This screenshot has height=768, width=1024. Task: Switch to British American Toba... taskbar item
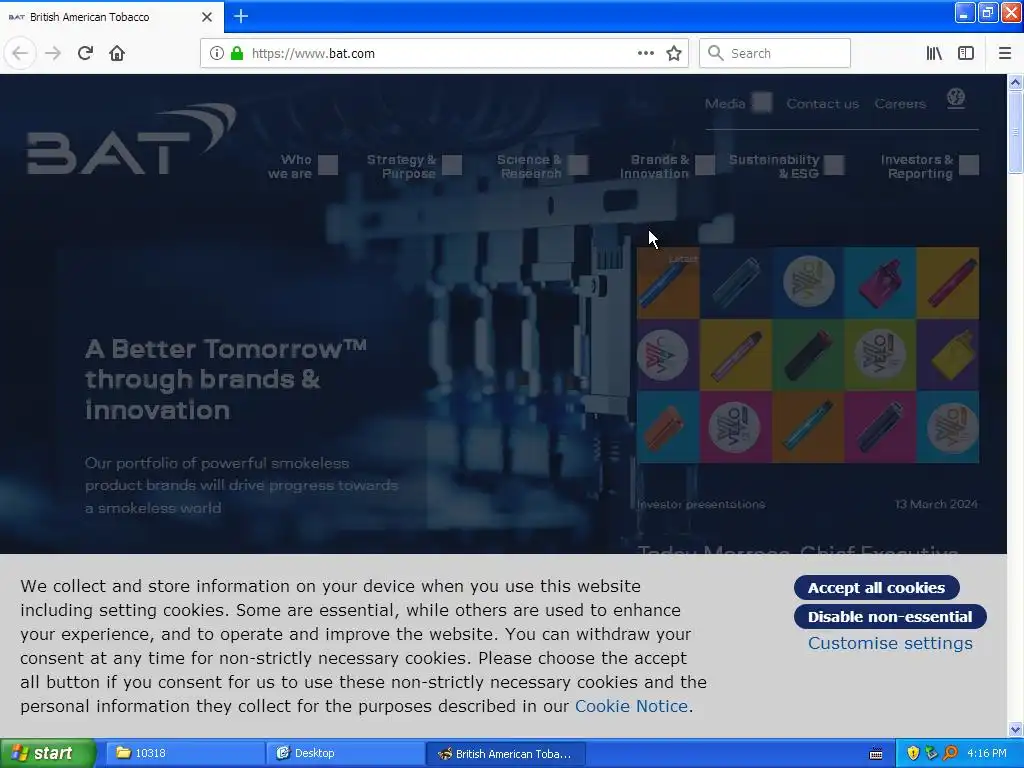(505, 754)
